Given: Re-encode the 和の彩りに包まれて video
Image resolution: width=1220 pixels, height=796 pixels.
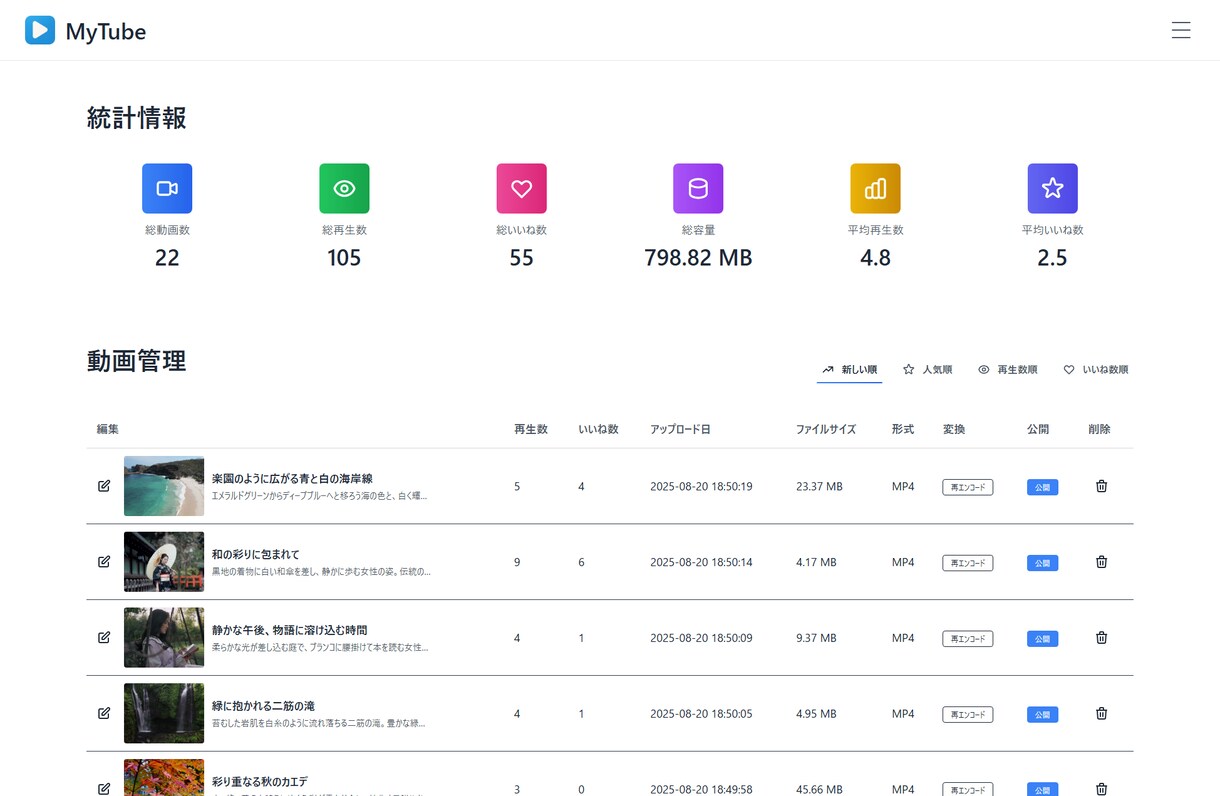Looking at the screenshot, I should click(x=967, y=563).
